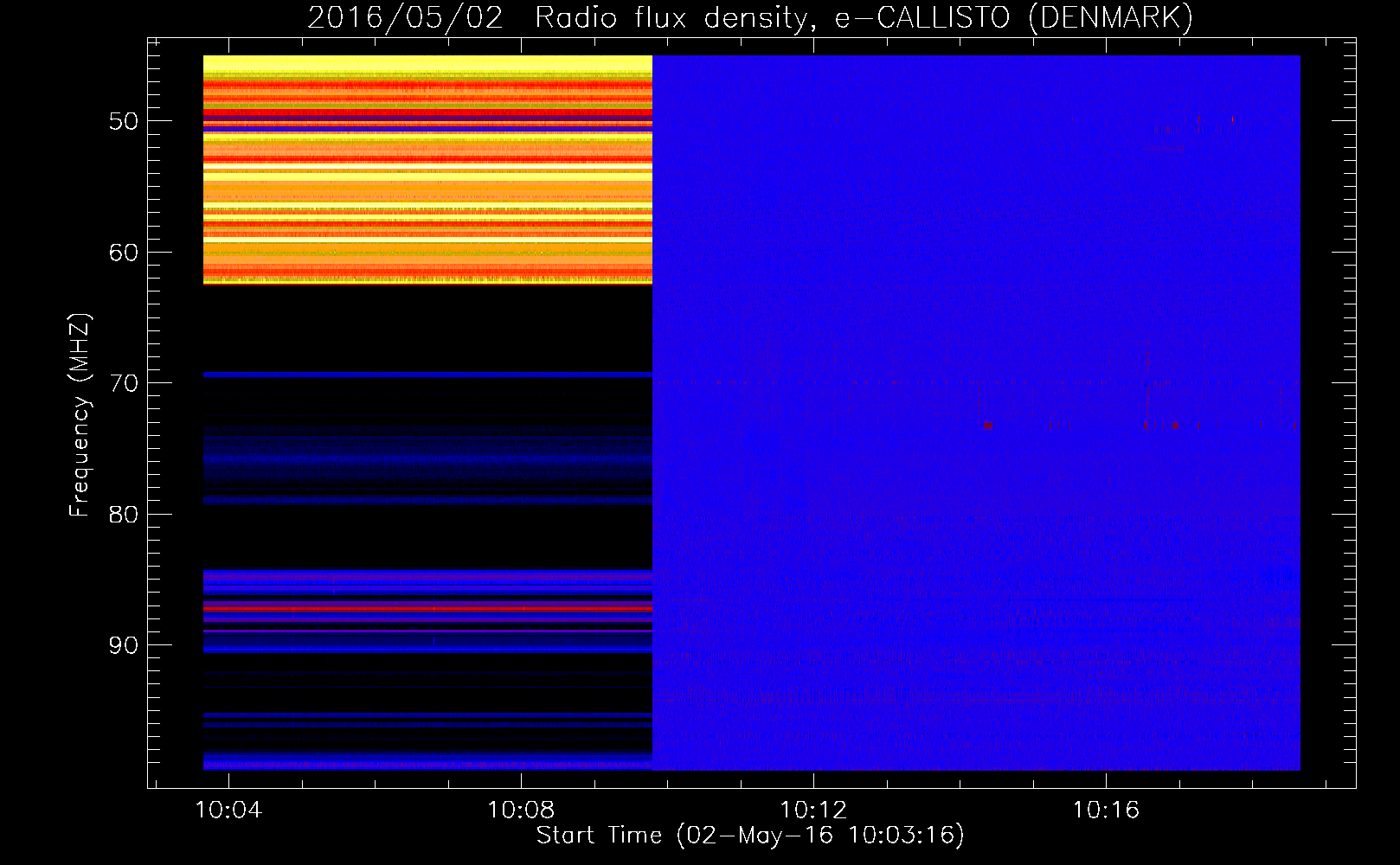Screen dimensions: 1400x865
Task: Click the 10:04 time tick label
Action: pos(228,811)
